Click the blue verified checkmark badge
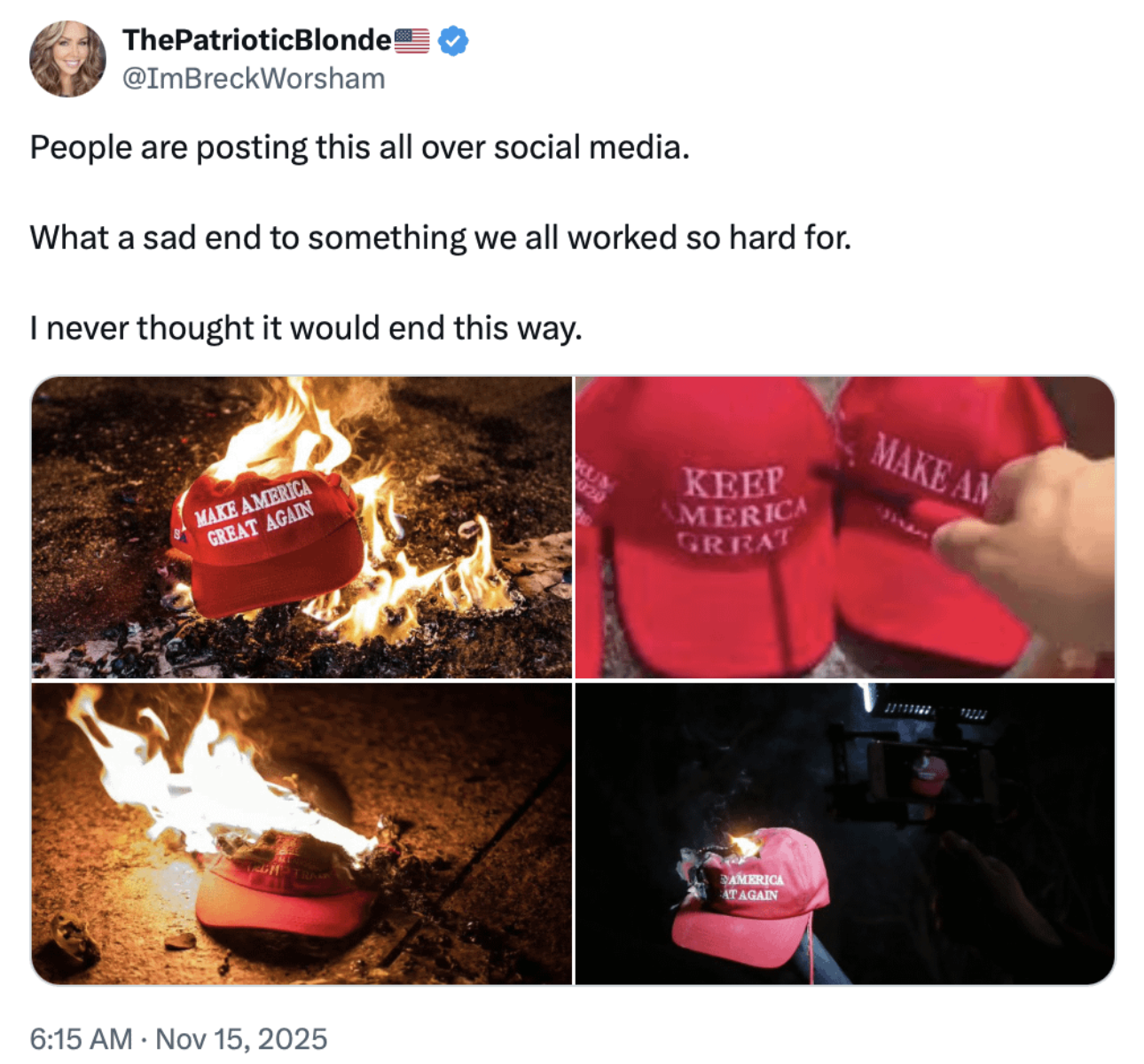Screen dimensions: 1144x1064 click(x=453, y=41)
